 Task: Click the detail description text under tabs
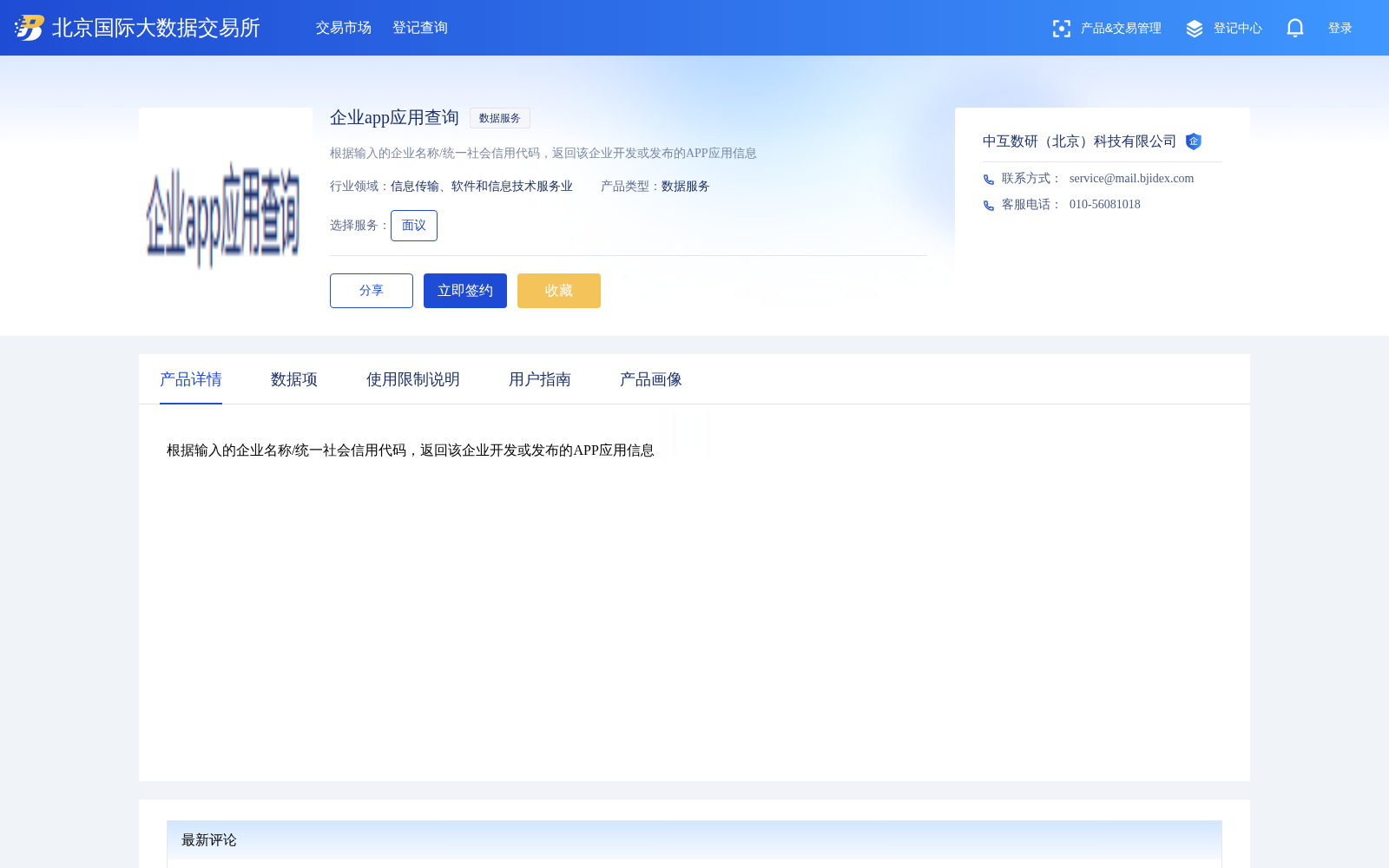tap(411, 450)
